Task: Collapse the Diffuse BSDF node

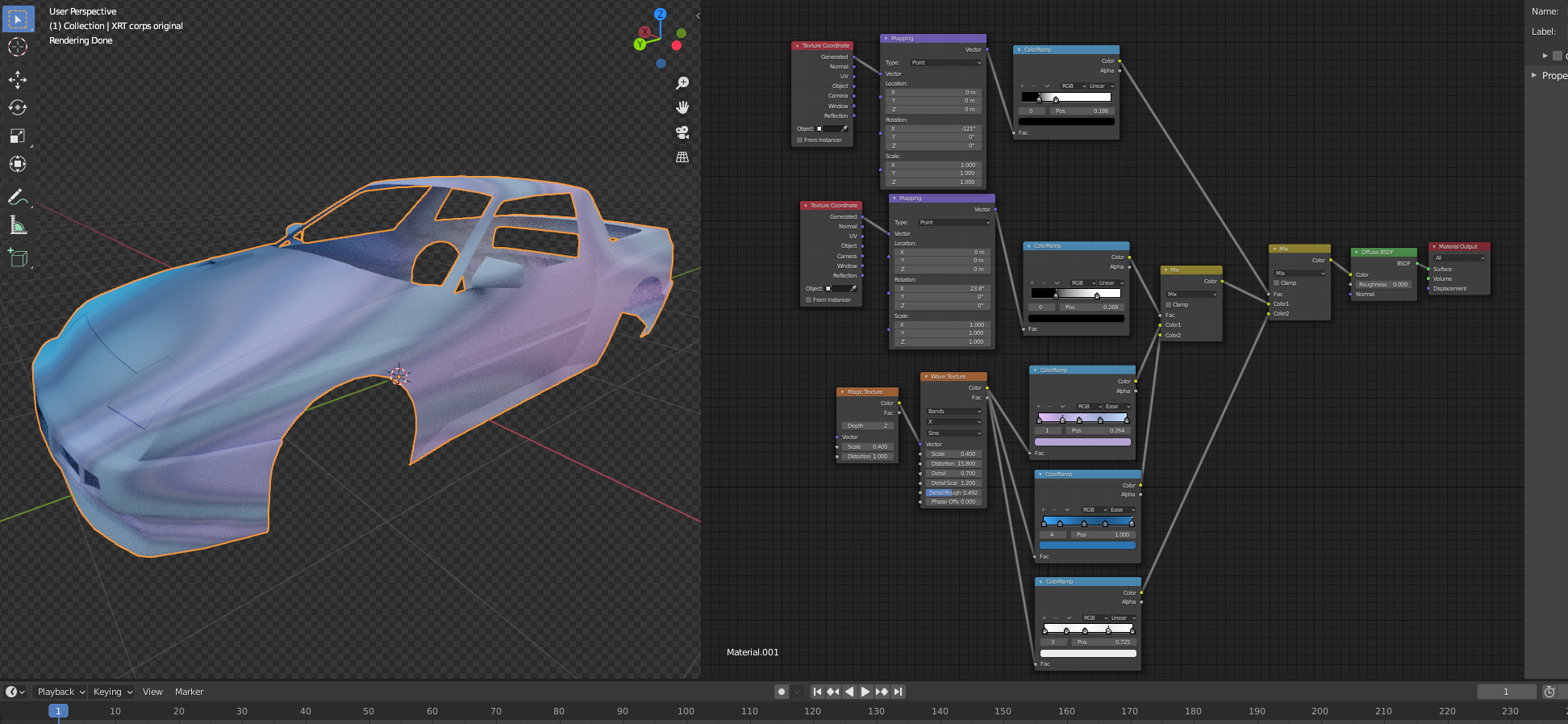Action: point(1357,253)
